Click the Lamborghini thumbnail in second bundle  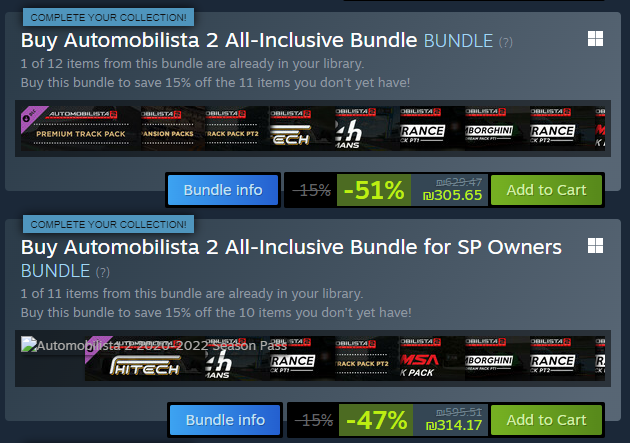pos(497,358)
